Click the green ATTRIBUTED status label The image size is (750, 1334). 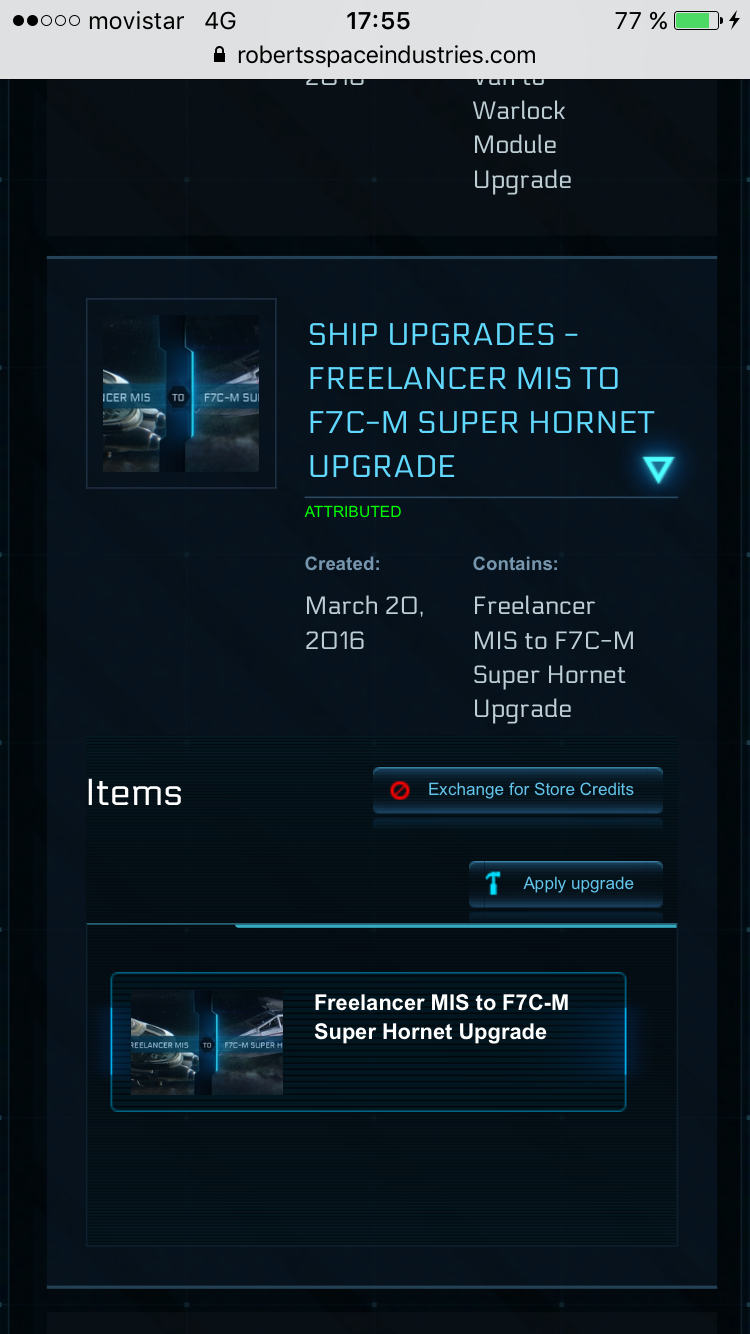(353, 512)
